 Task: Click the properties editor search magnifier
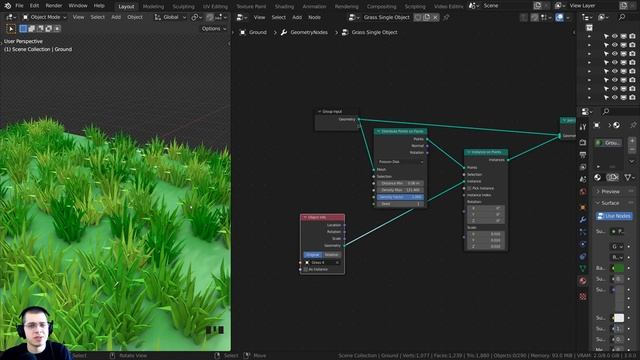point(606,111)
